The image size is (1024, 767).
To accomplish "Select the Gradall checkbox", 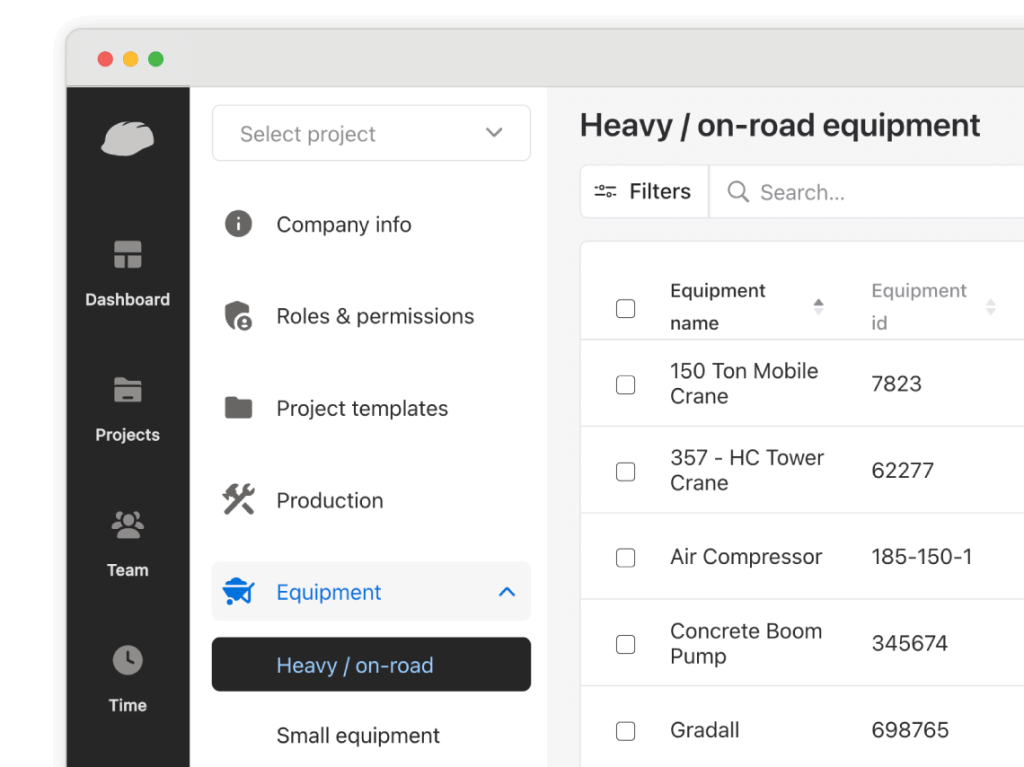I will point(626,730).
